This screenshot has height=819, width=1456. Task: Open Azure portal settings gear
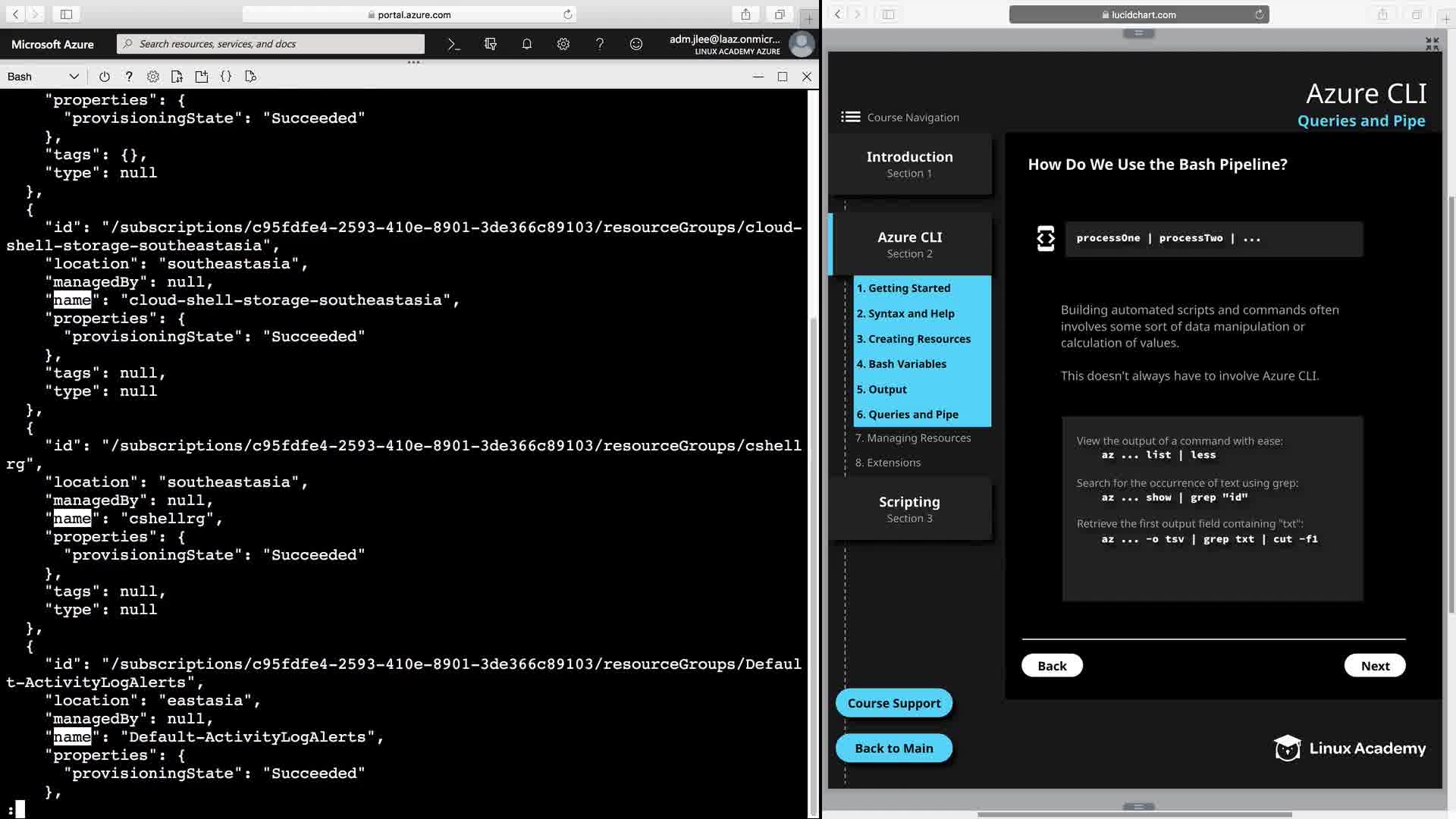pyautogui.click(x=563, y=44)
